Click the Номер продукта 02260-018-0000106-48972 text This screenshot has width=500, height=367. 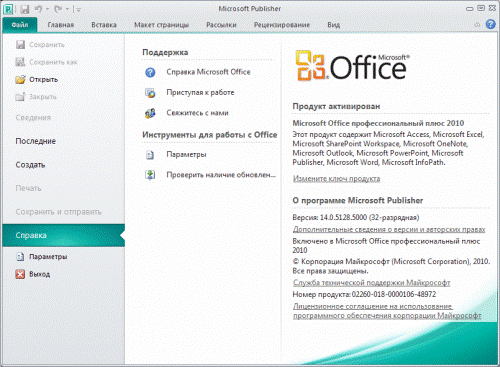[x=364, y=294]
